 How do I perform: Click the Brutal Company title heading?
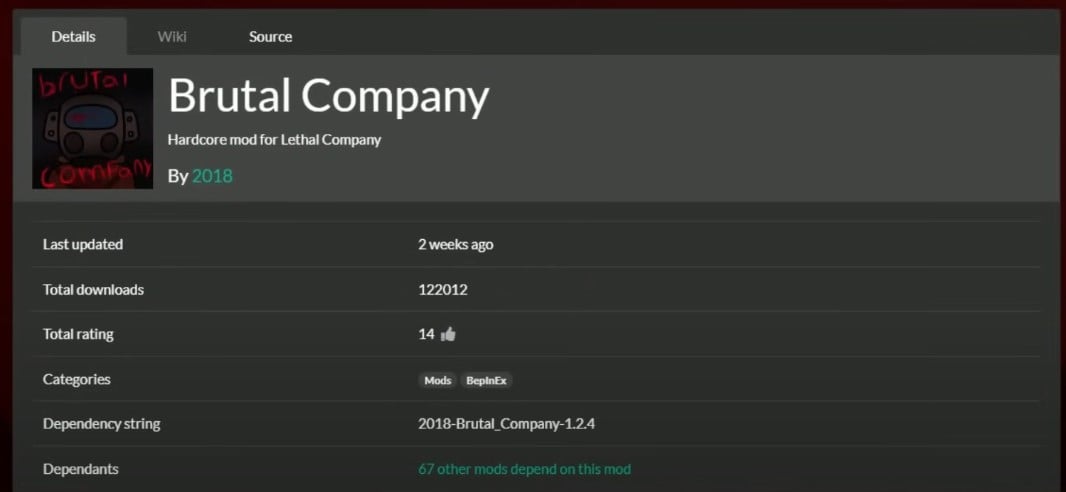point(328,96)
